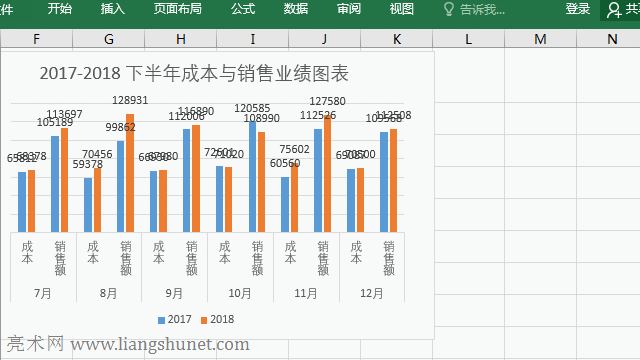Select column H header
Viewport: 640px width, 360px height.
(180, 39)
